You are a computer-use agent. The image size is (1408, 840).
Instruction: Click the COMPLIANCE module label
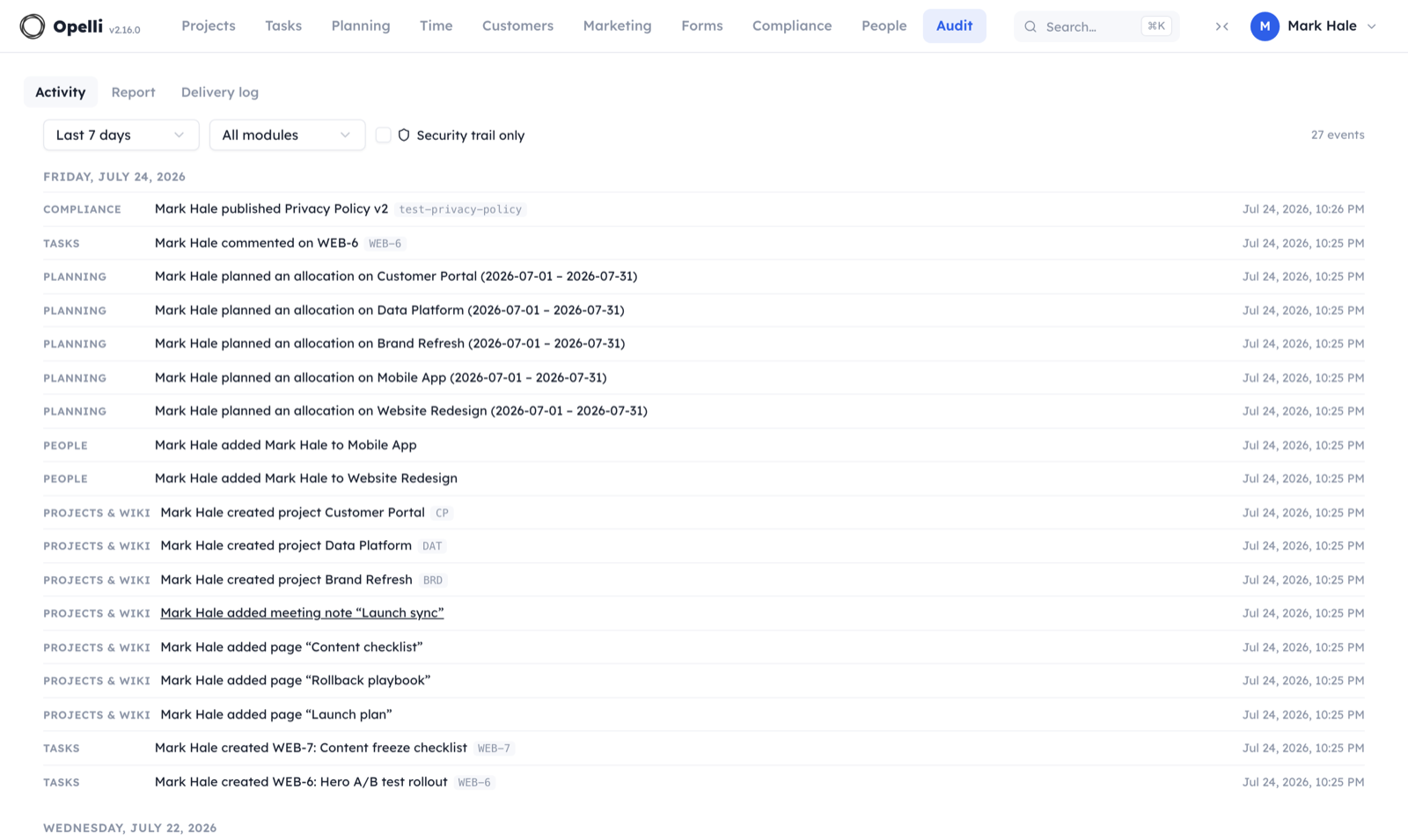coord(82,209)
